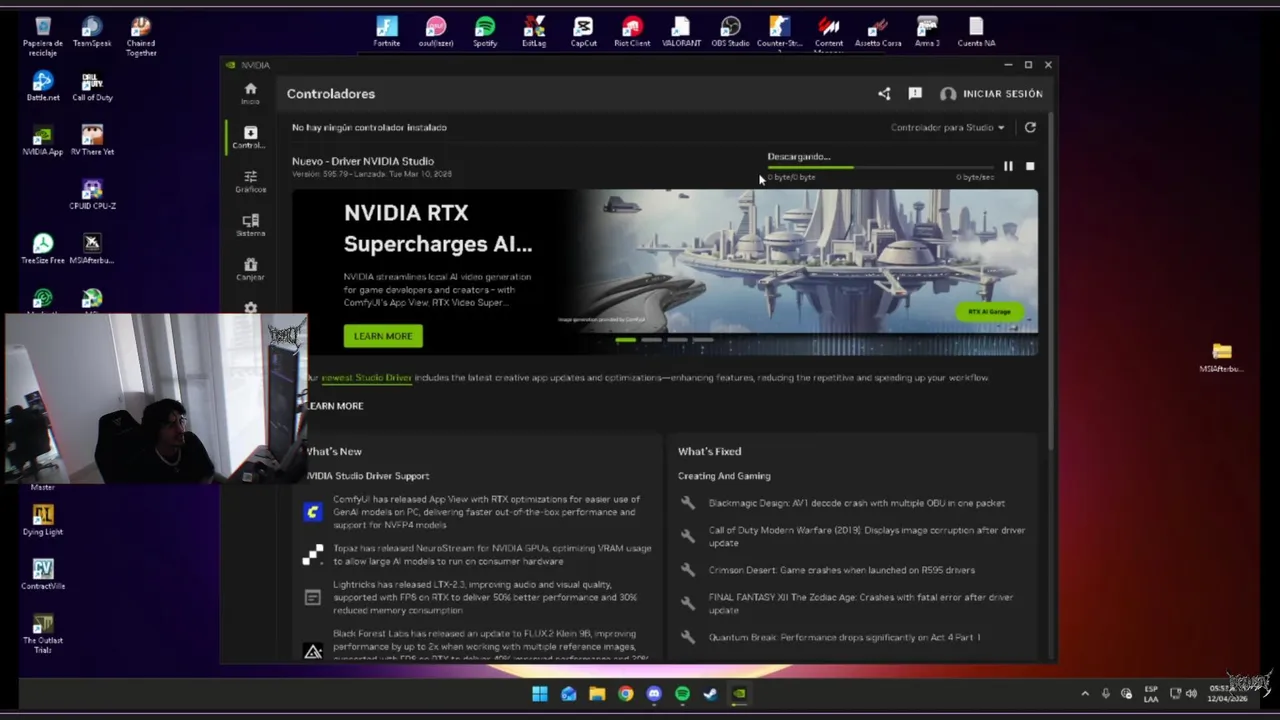Open the Fortnite desktop shortcut
This screenshot has width=1280, height=720.
click(387, 31)
